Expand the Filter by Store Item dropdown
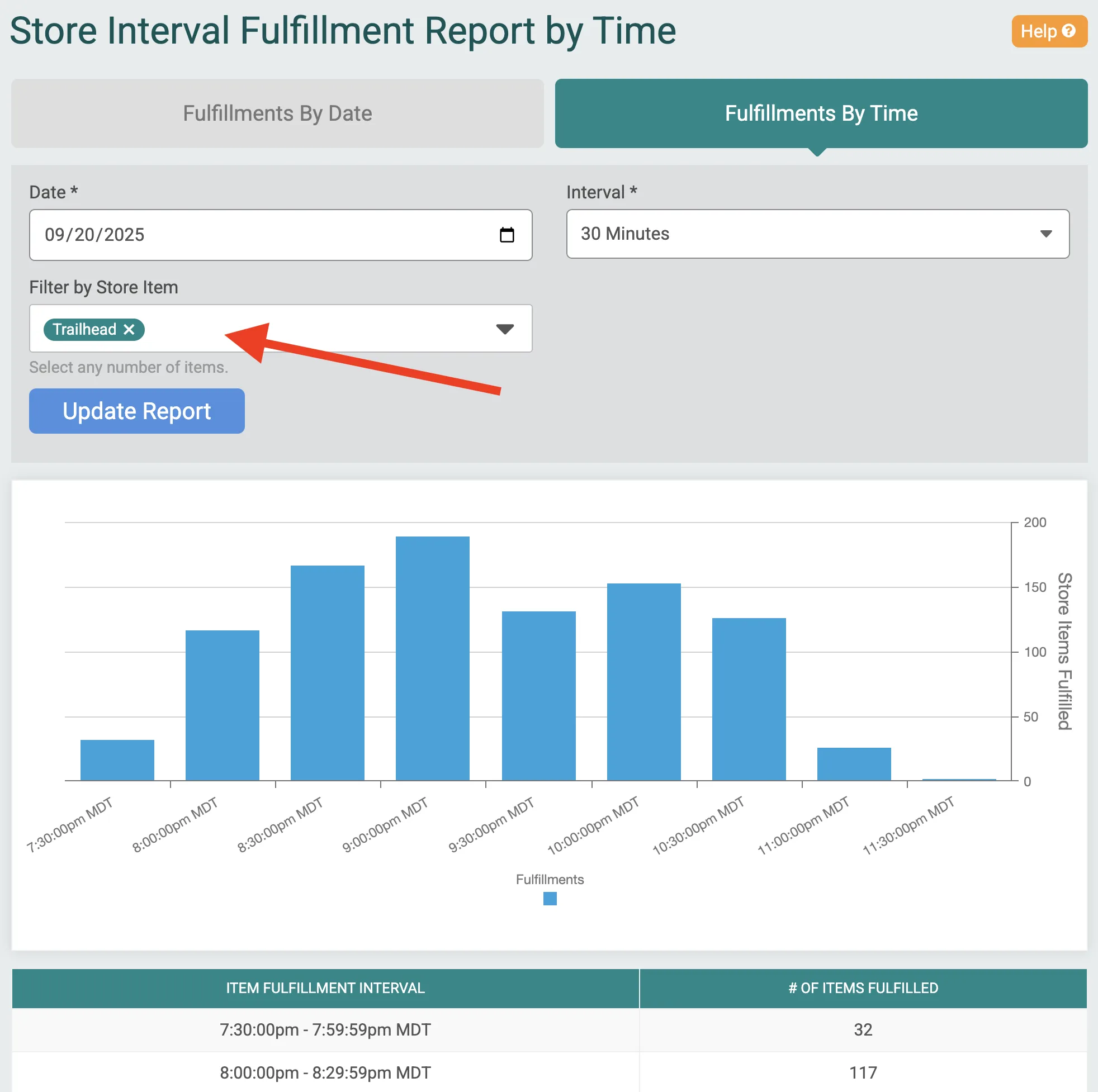The image size is (1098, 1092). pyautogui.click(x=504, y=329)
